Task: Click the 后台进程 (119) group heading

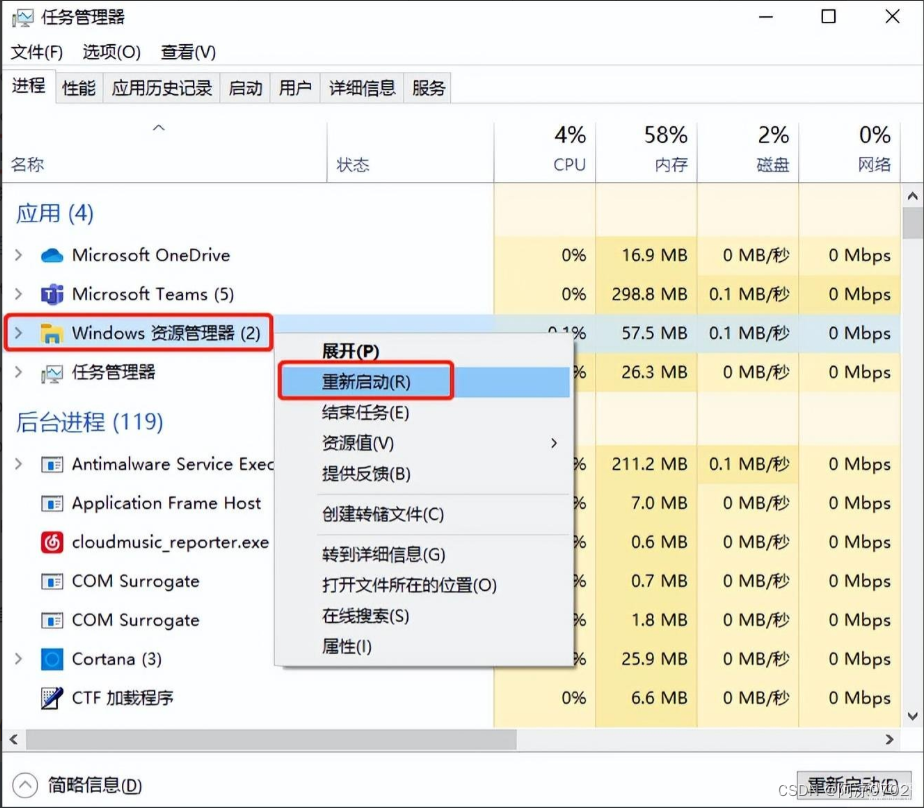Action: coord(89,422)
